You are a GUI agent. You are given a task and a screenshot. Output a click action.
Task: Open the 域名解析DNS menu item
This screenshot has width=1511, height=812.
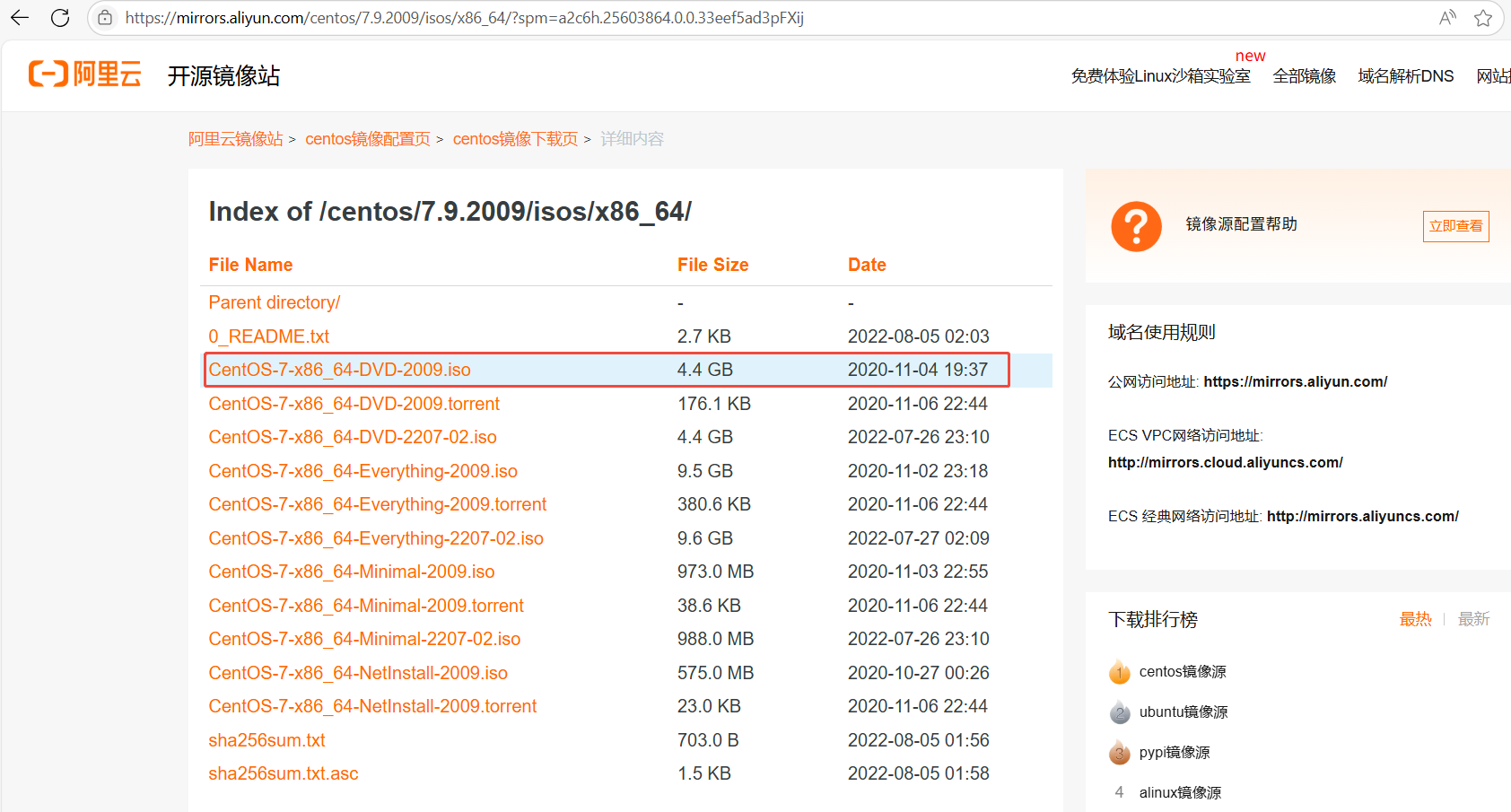click(1406, 76)
